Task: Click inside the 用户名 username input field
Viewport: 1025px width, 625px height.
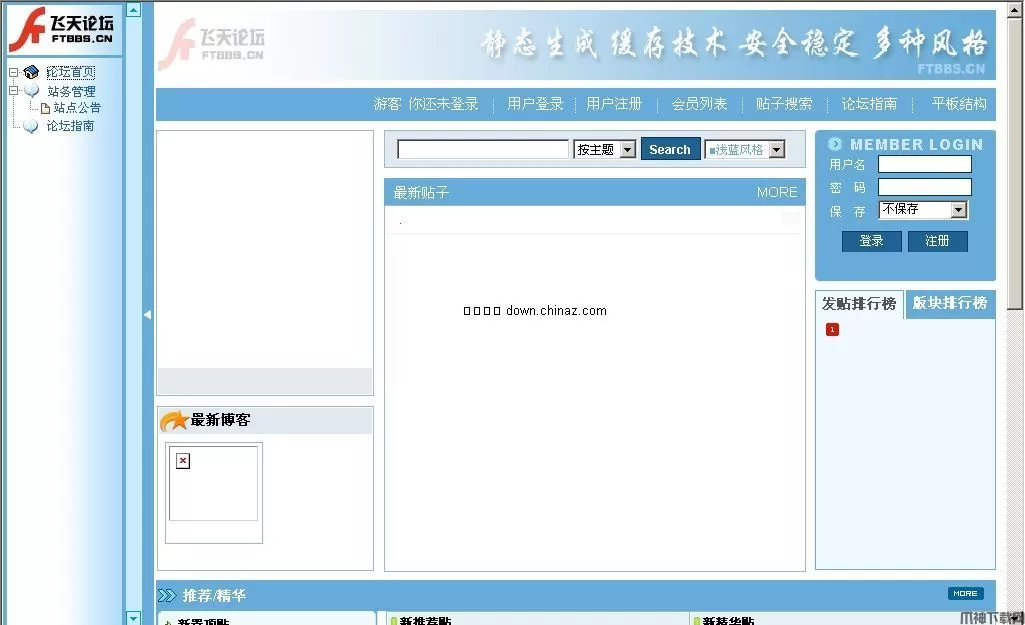Action: pos(924,163)
